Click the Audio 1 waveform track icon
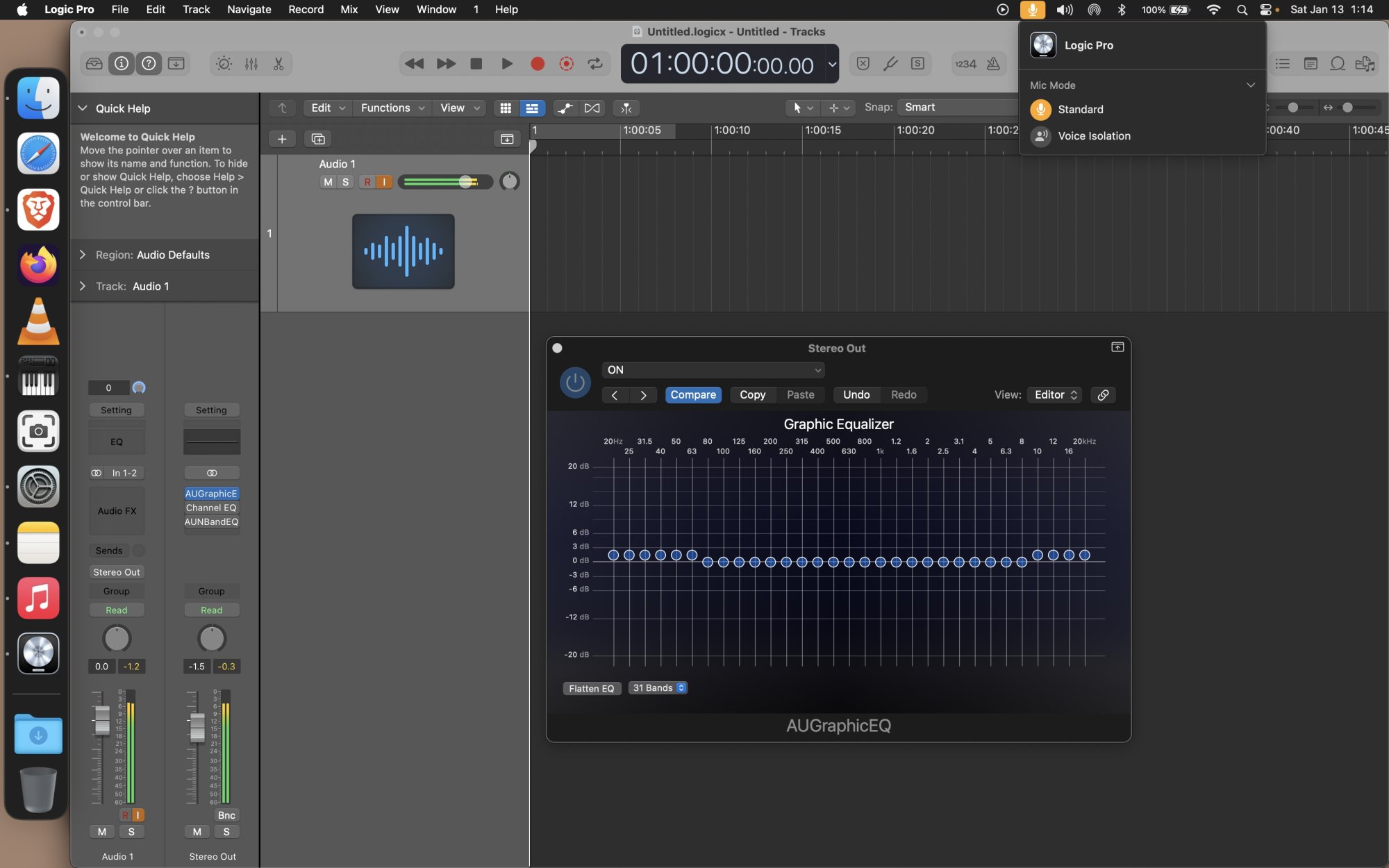Image resolution: width=1389 pixels, height=868 pixels. [404, 251]
